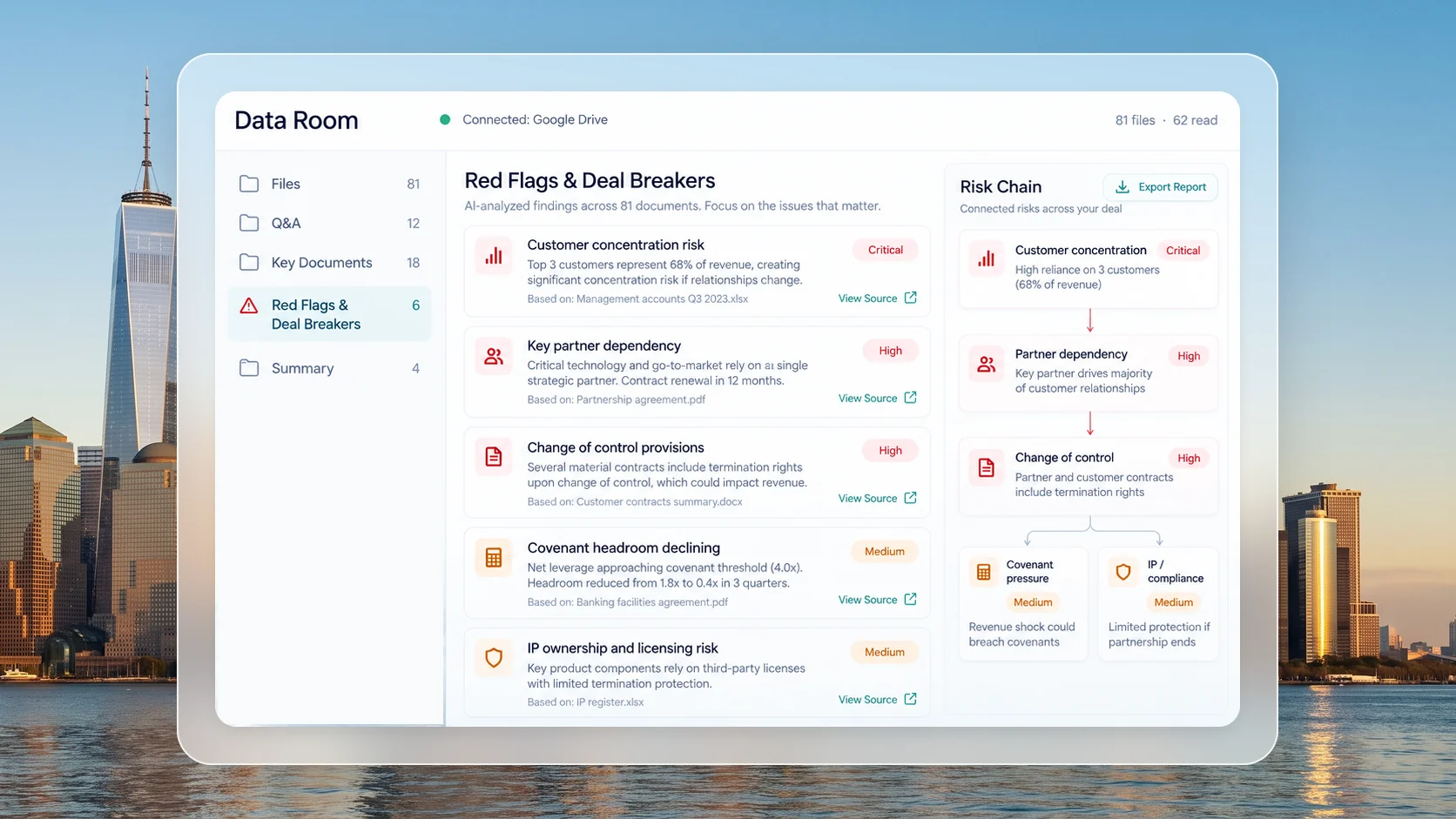Click the Data Room title
1456x819 pixels.
tap(296, 120)
